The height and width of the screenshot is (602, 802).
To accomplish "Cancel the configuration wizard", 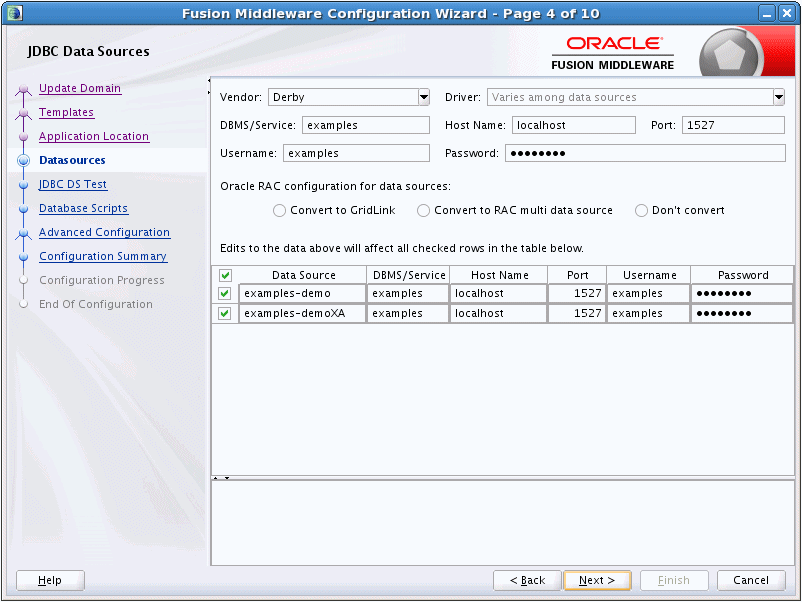I will (751, 581).
